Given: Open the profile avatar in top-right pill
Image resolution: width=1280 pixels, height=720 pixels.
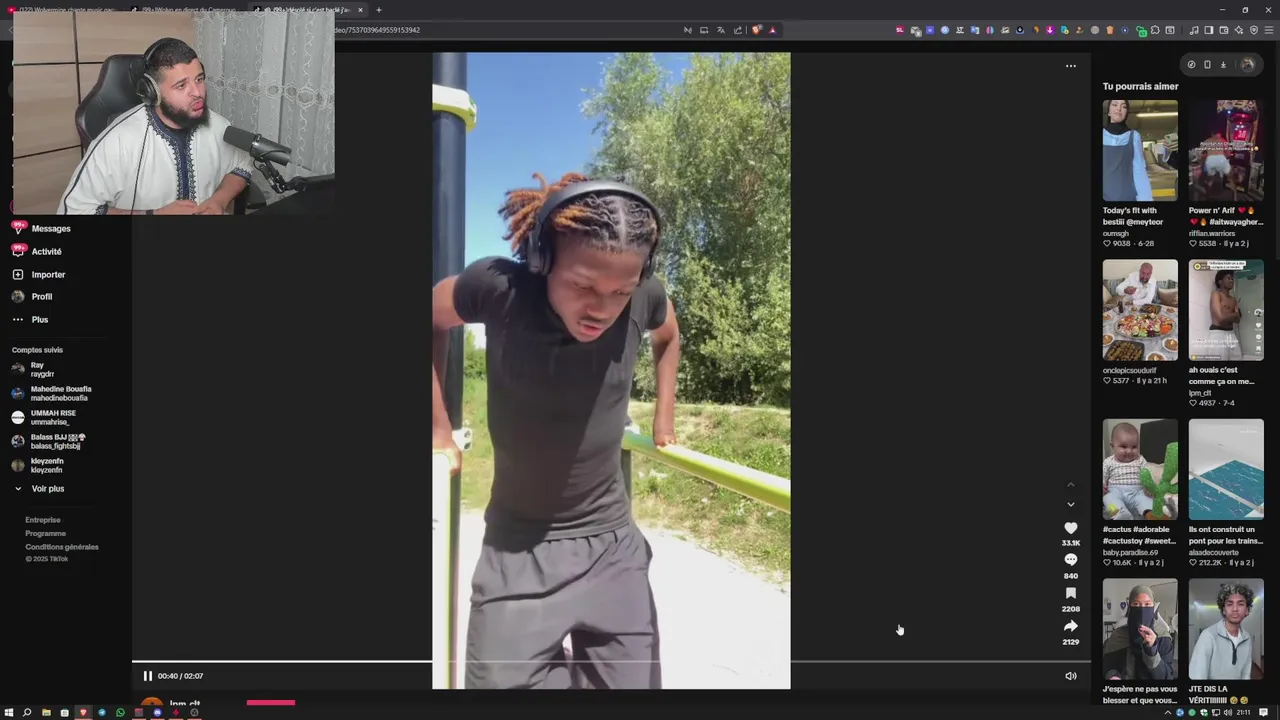Looking at the screenshot, I should (x=1247, y=65).
